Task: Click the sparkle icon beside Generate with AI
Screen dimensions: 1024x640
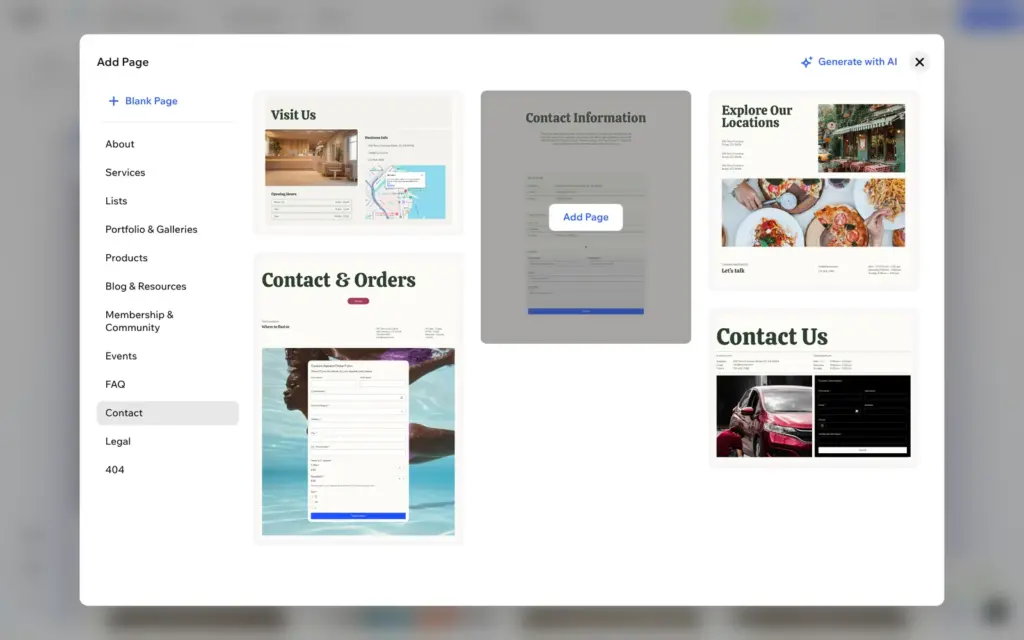Action: [x=807, y=62]
